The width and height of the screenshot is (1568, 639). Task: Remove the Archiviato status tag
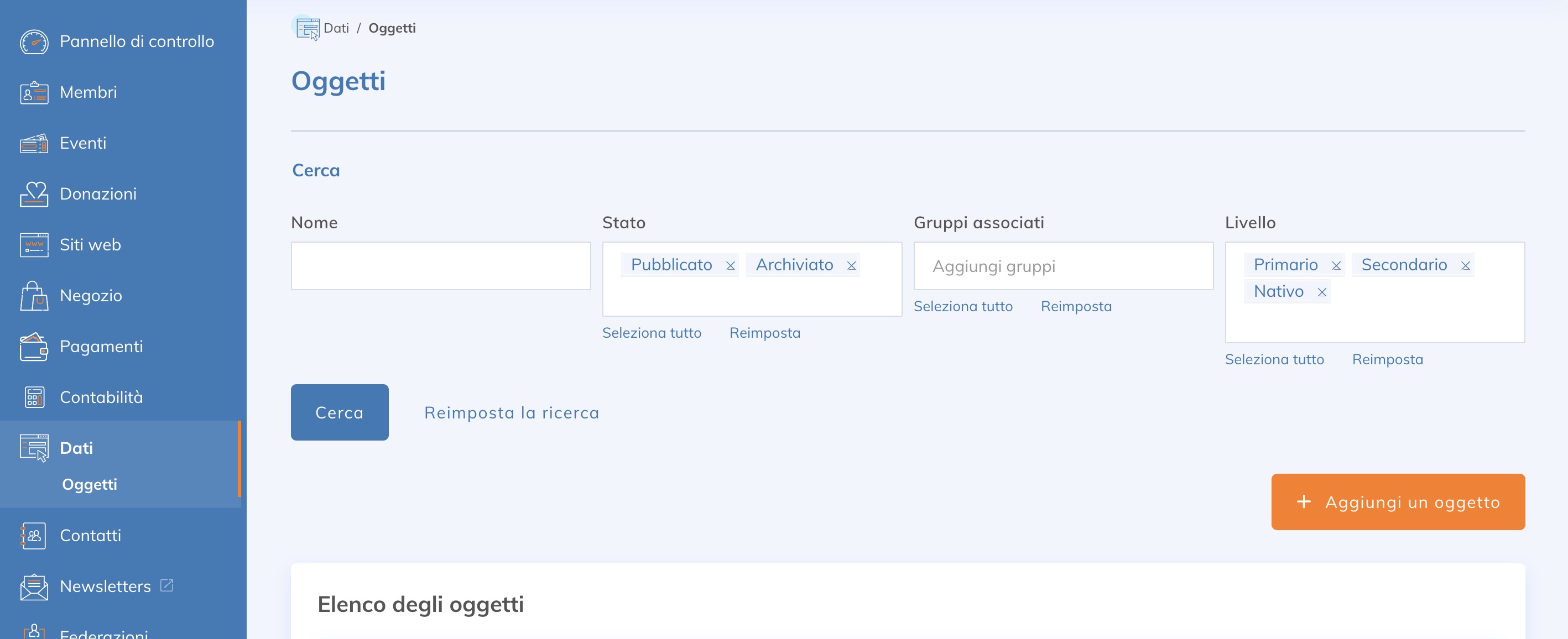tap(852, 266)
